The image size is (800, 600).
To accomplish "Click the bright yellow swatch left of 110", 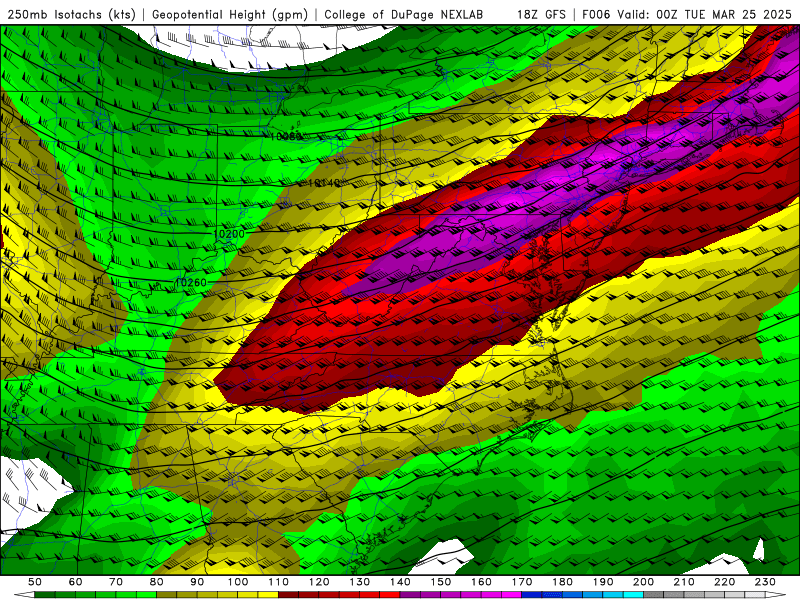I will click(x=268, y=595).
